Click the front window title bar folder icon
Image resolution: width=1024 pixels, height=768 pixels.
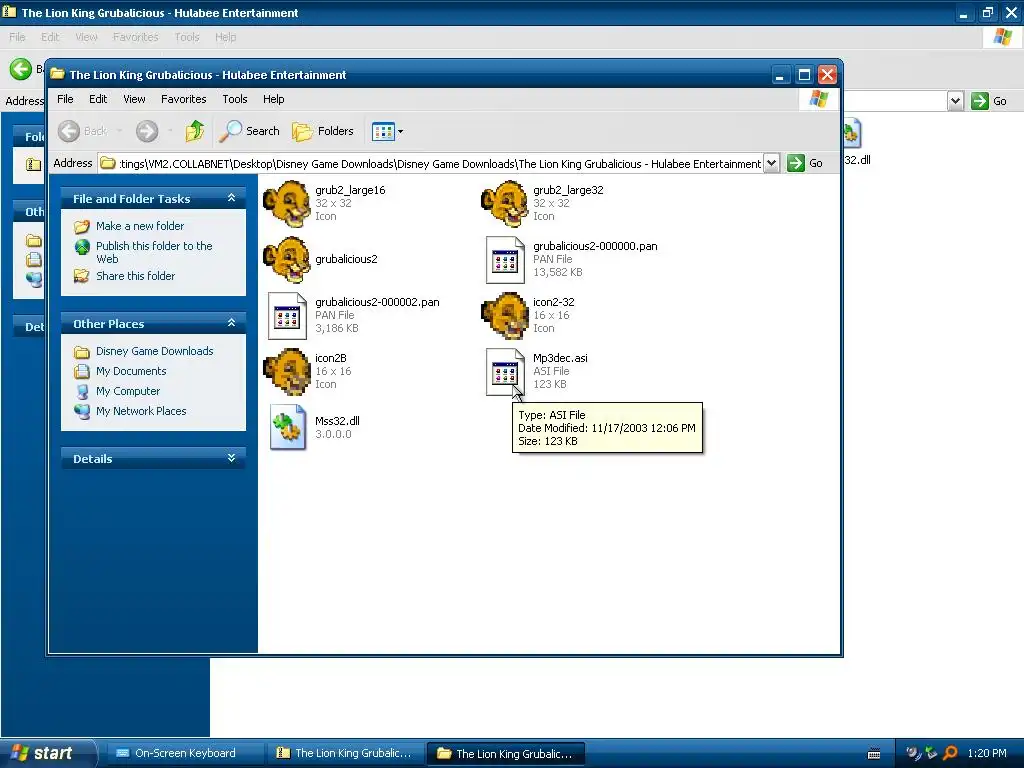coord(57,74)
